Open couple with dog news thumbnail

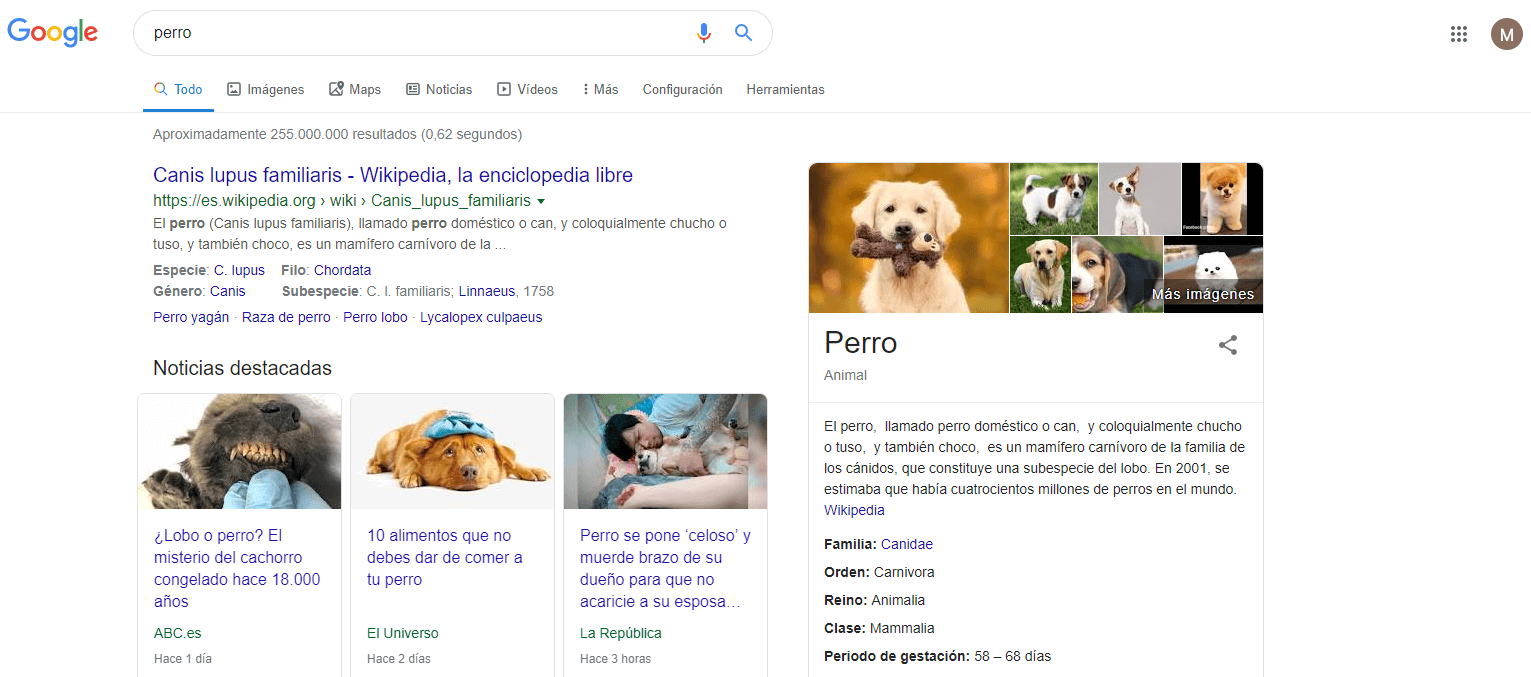point(665,451)
